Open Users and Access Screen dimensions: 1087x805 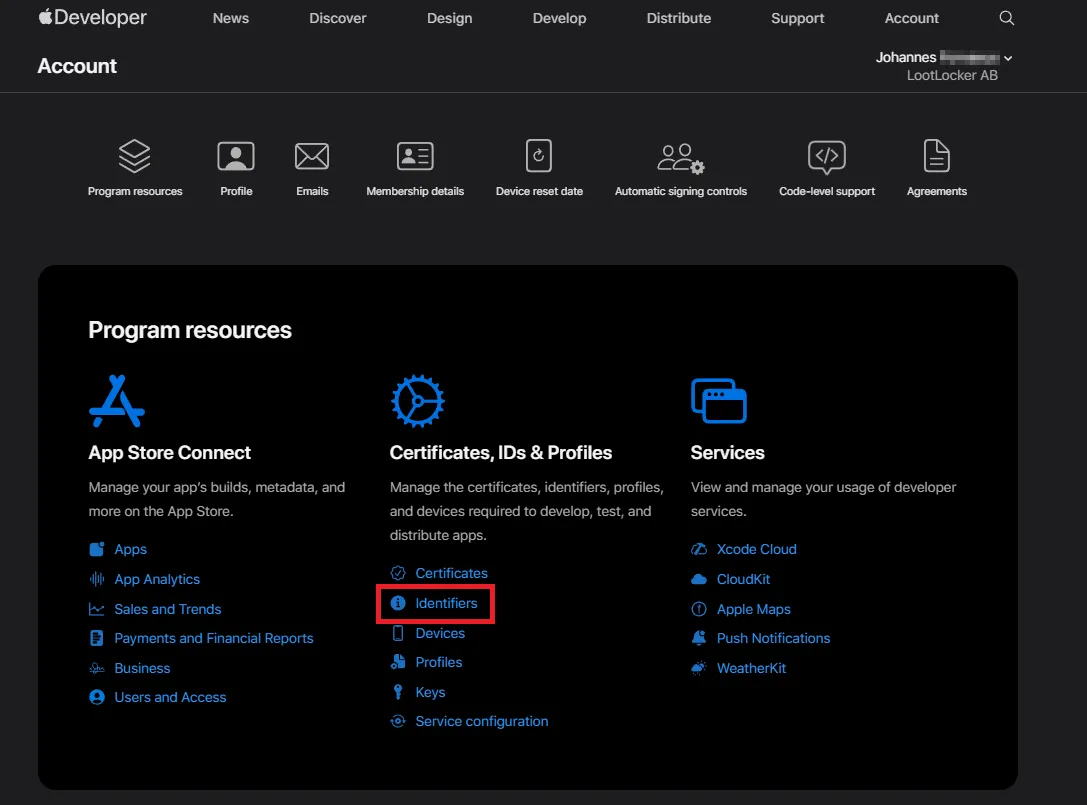pyautogui.click(x=170, y=698)
